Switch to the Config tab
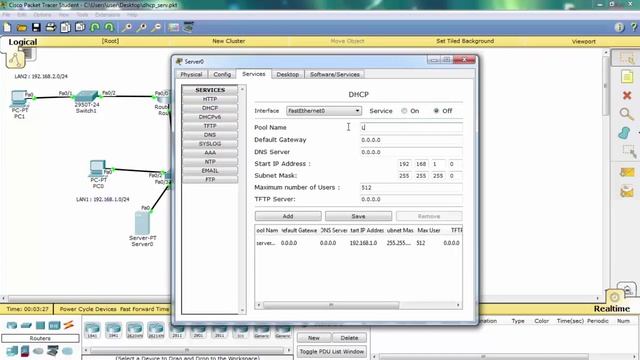The width and height of the screenshot is (640, 360). 222,74
